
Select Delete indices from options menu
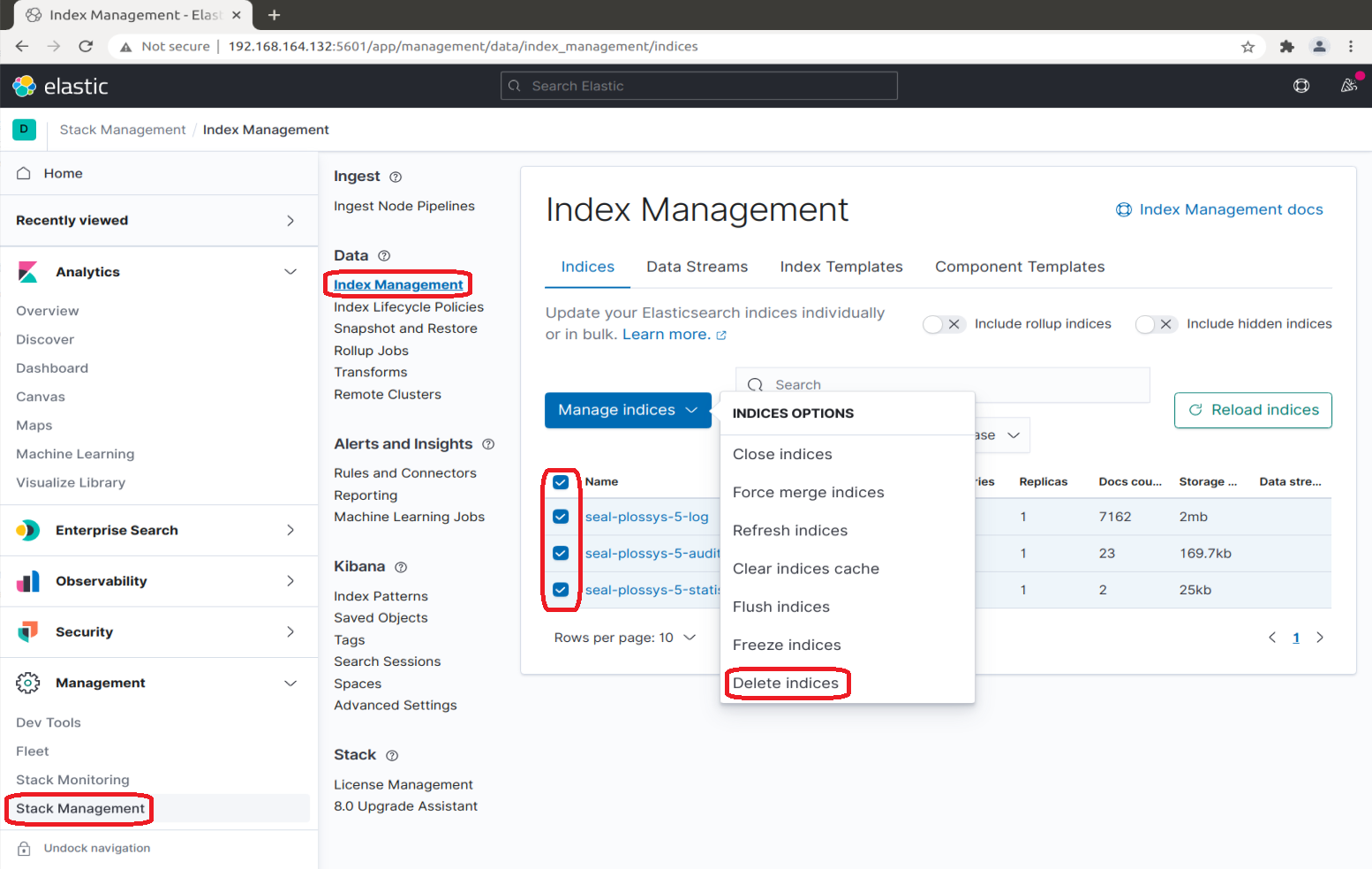pos(786,683)
